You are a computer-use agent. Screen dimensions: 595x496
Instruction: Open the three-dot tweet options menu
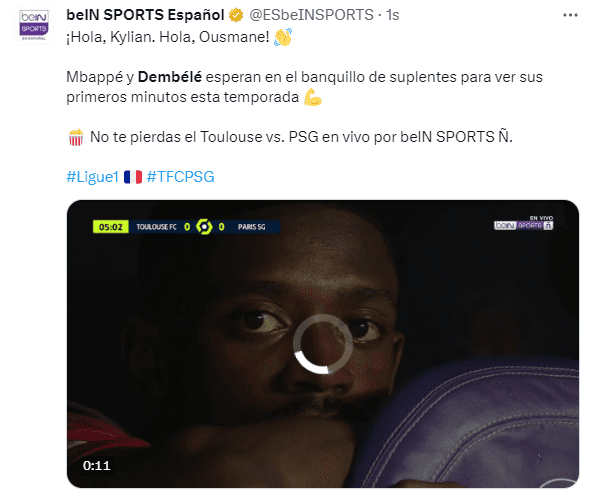pyautogui.click(x=570, y=15)
